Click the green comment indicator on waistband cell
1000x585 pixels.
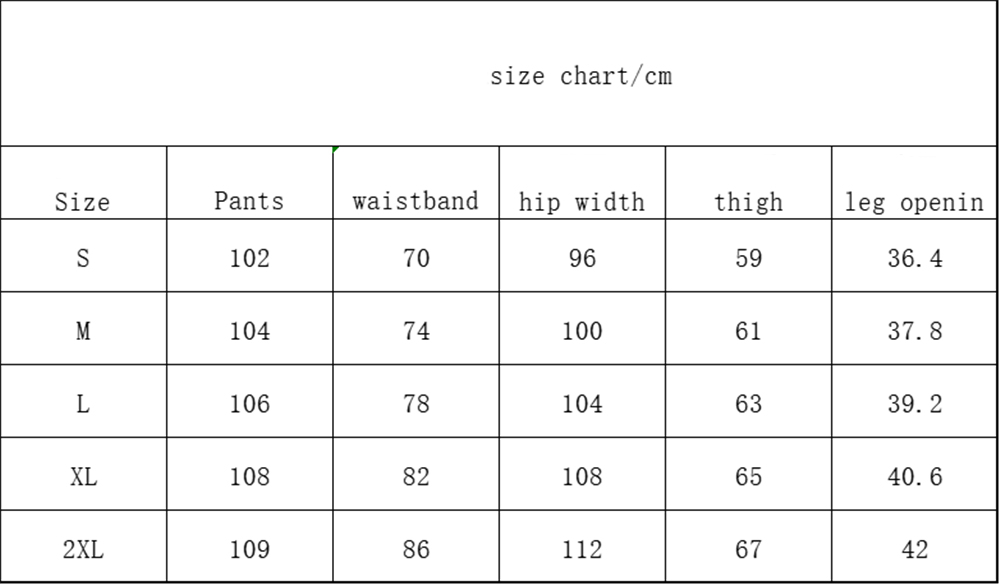pos(337,150)
